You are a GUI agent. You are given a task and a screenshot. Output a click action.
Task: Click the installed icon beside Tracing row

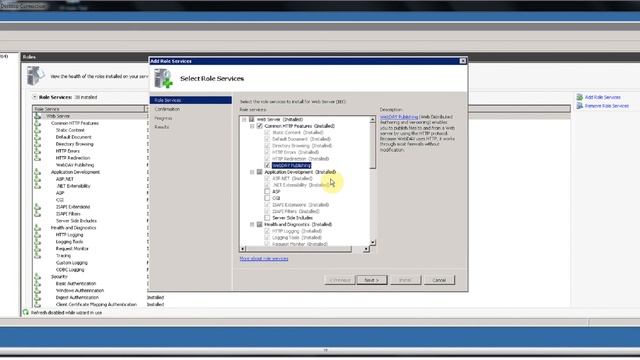point(38,256)
